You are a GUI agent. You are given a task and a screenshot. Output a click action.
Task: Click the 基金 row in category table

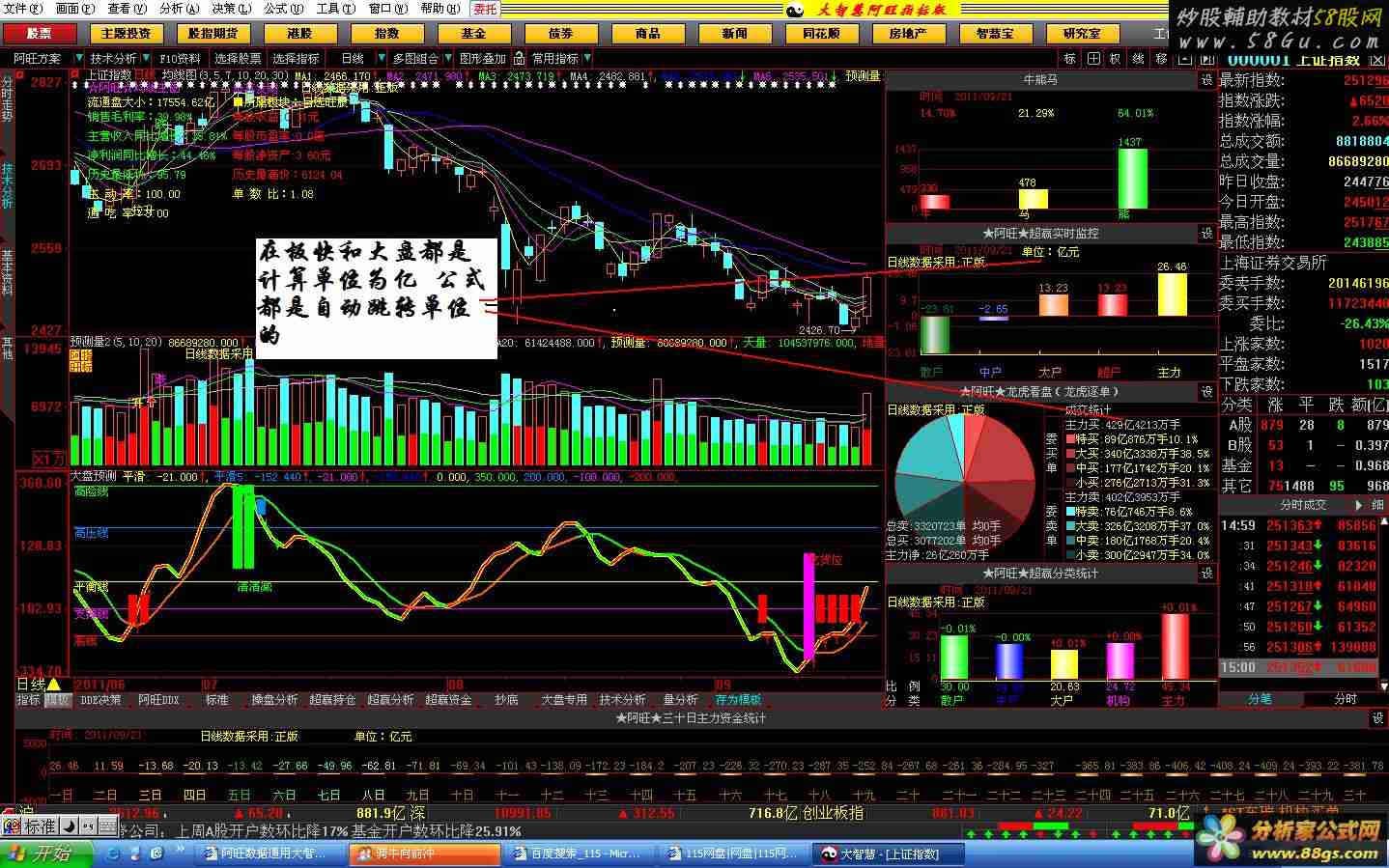pyautogui.click(x=1304, y=464)
